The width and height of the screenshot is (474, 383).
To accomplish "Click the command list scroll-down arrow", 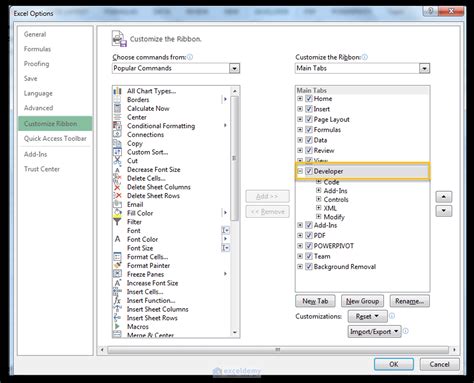I will click(x=235, y=333).
